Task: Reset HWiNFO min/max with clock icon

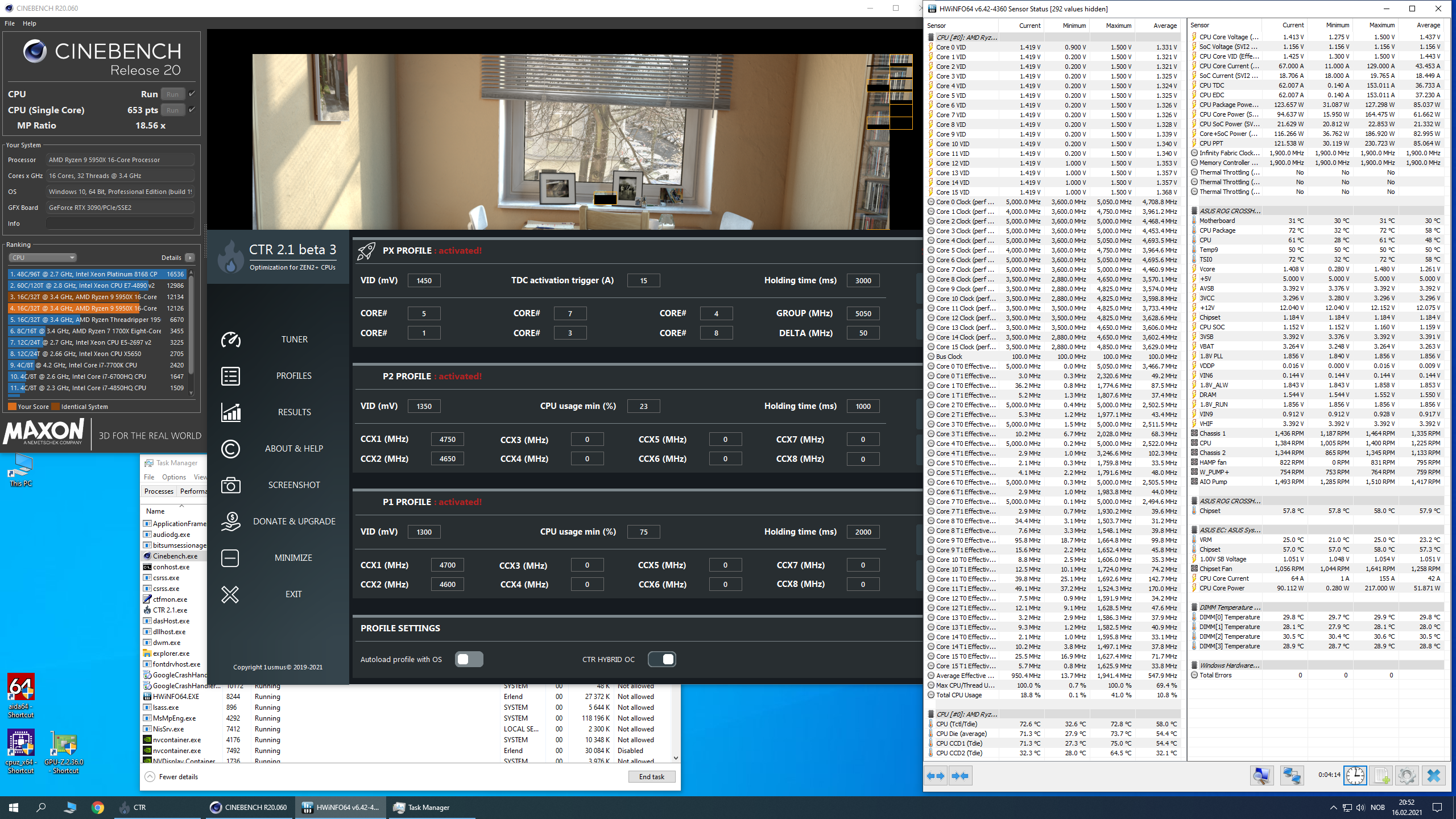Action: (x=1355, y=776)
